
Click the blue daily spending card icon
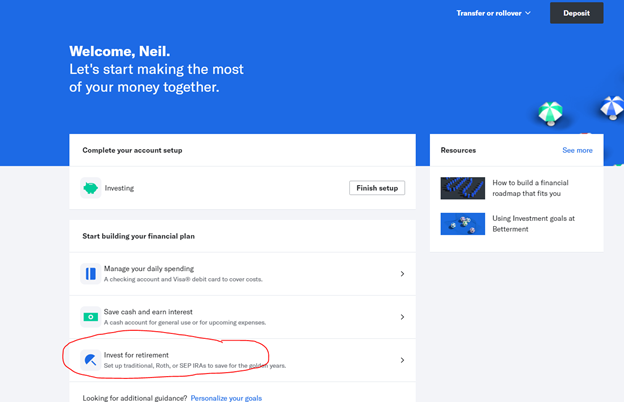(91, 274)
